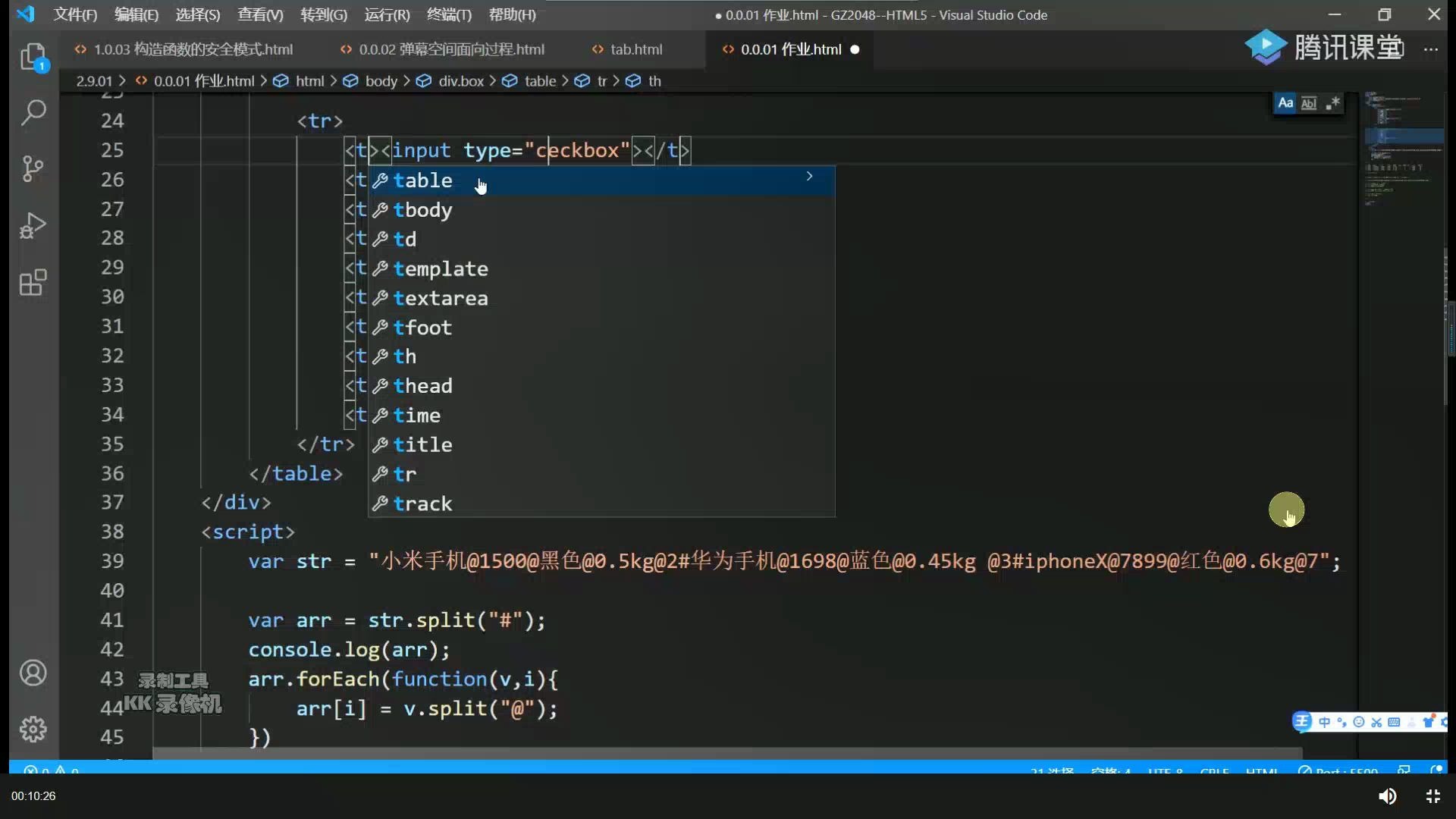Viewport: 1456px width, 819px height.
Task: Toggle Use Regular Expression option
Action: (x=1332, y=103)
